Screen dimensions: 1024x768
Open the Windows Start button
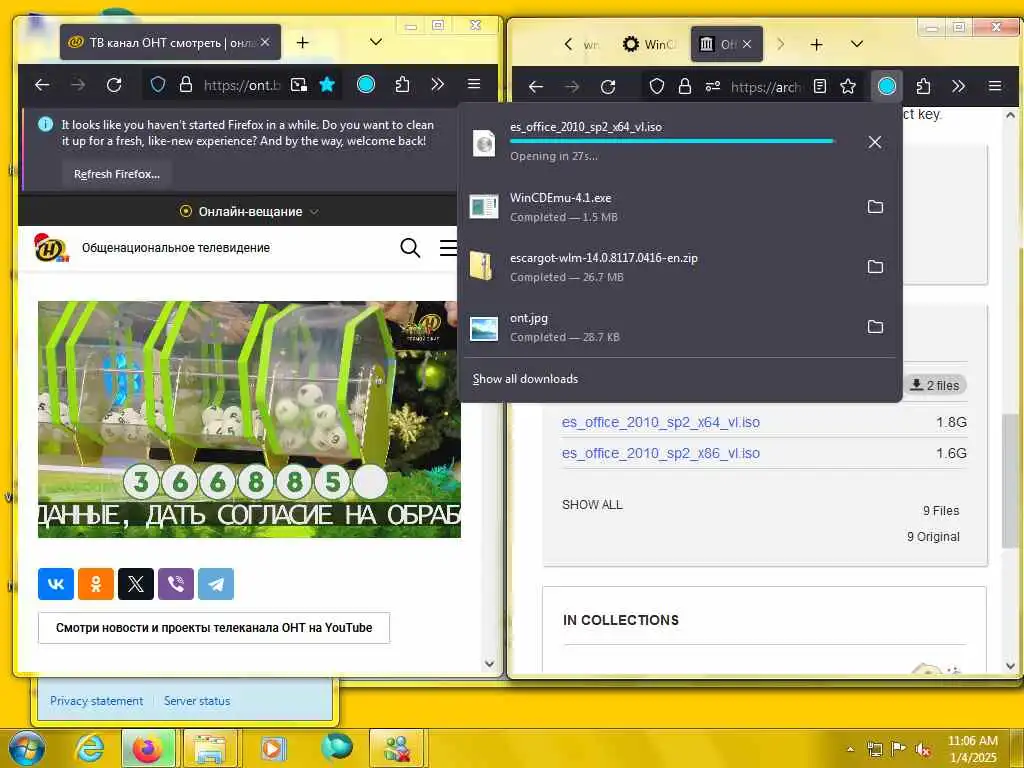27,748
